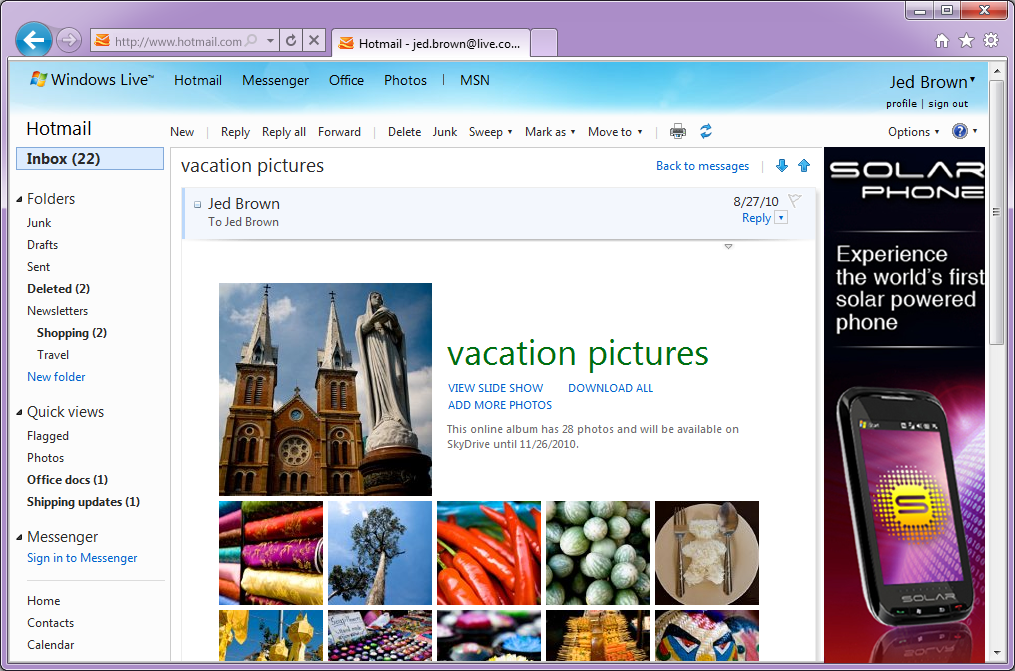
Task: Open Photos in the Windows Live header
Action: click(x=405, y=80)
